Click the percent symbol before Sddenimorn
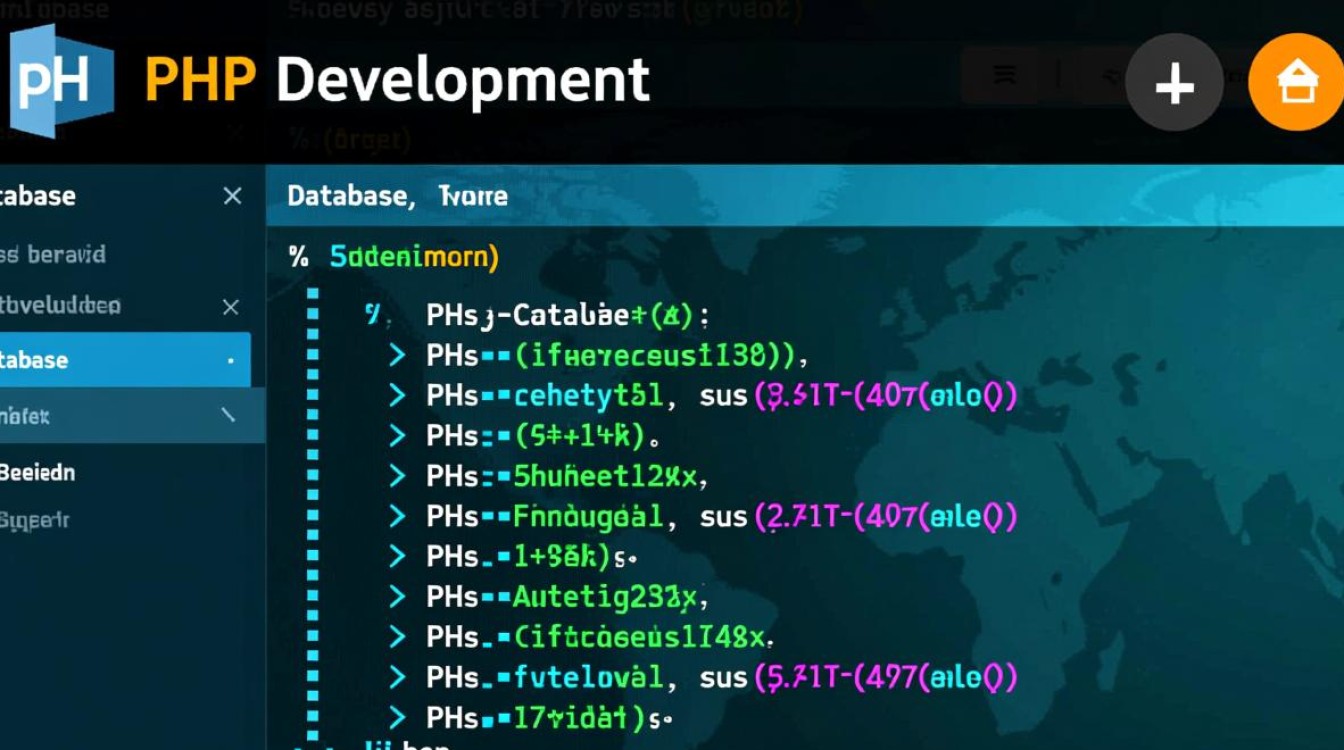Viewport: 1344px width, 750px height. (x=298, y=257)
